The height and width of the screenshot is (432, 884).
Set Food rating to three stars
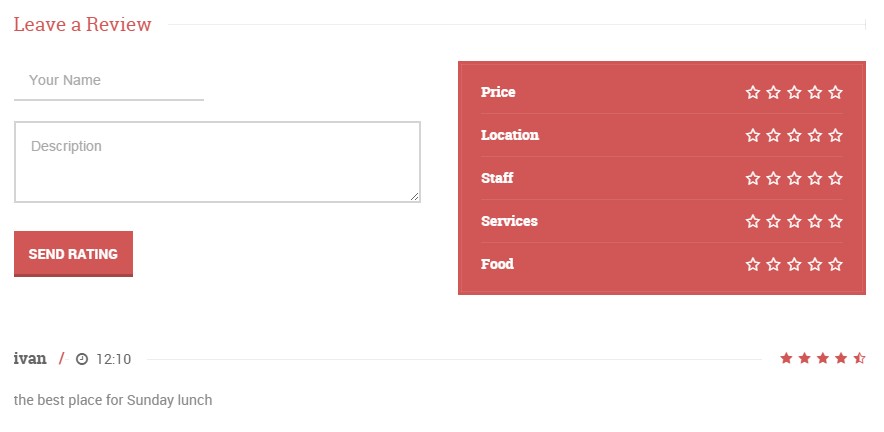[x=794, y=264]
